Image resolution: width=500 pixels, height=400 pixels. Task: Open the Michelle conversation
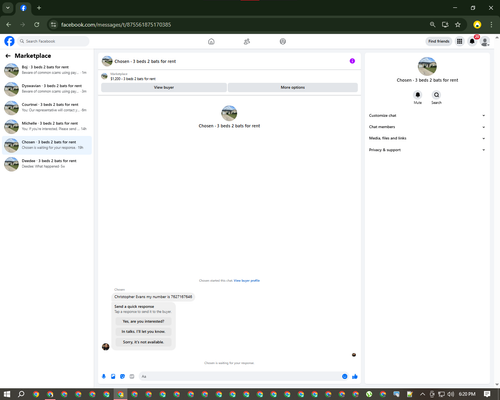[47, 126]
